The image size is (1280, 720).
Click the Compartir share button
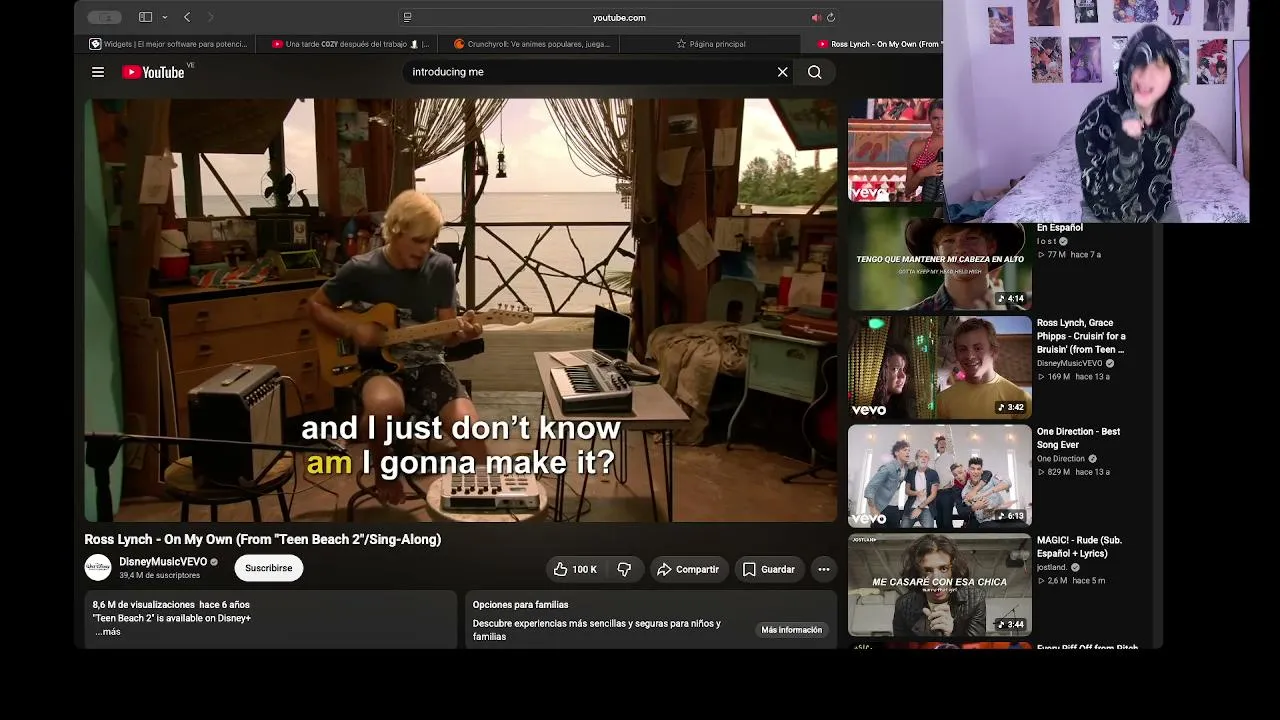coord(688,569)
